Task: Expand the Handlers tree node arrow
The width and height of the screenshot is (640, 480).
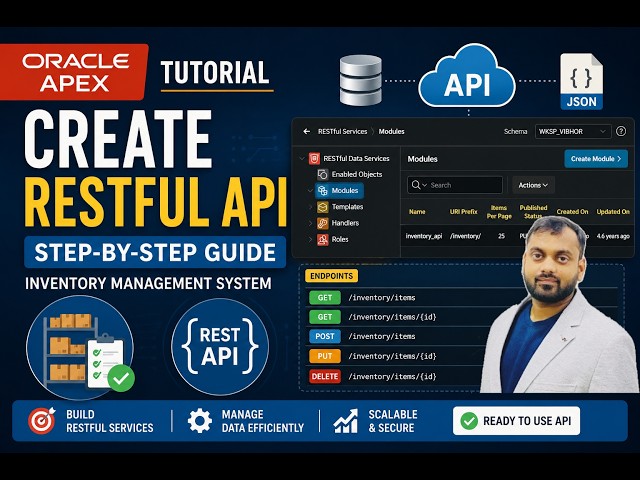Action: [x=310, y=223]
